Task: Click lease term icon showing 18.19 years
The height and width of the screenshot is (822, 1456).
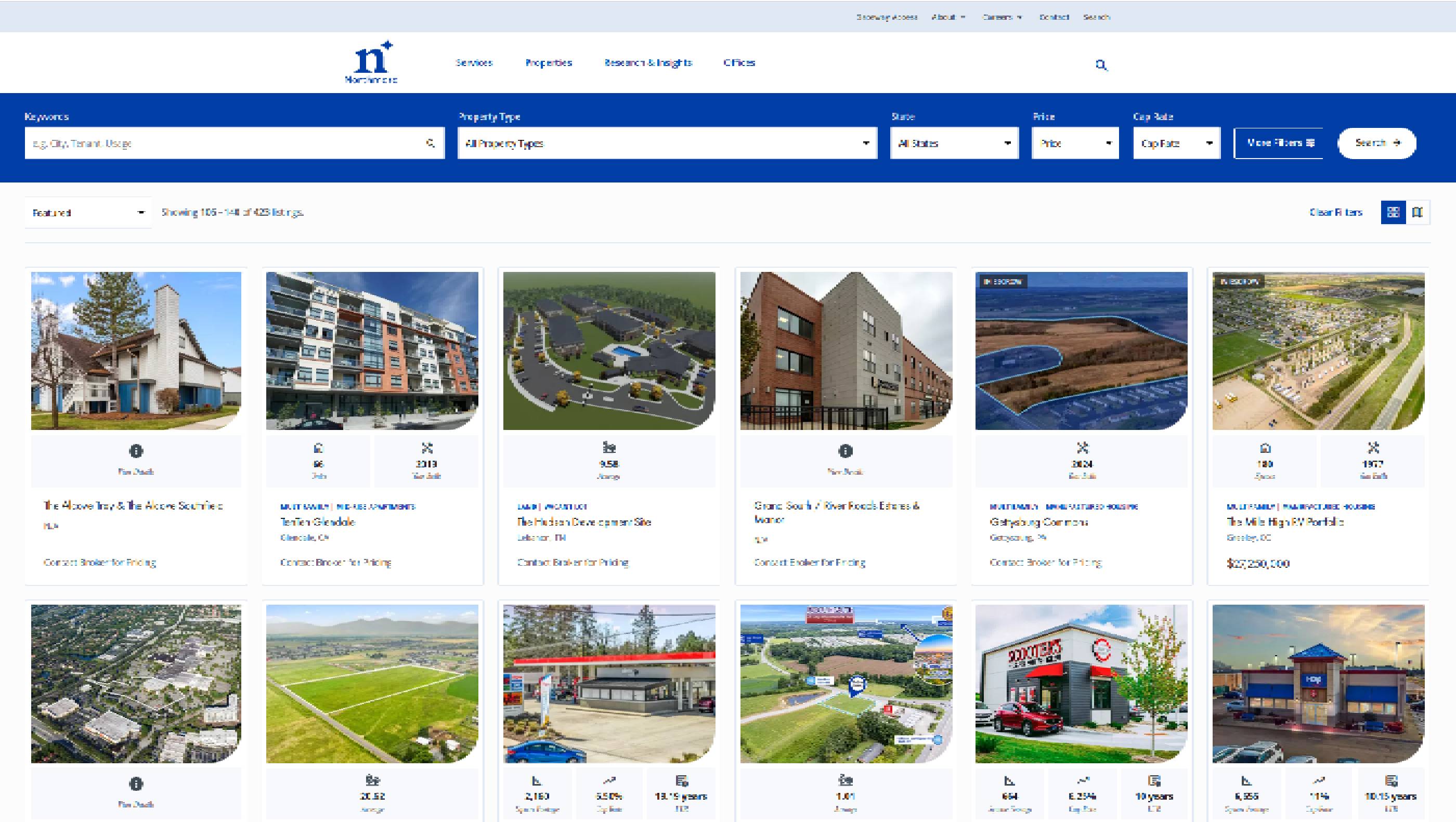Action: point(681,781)
